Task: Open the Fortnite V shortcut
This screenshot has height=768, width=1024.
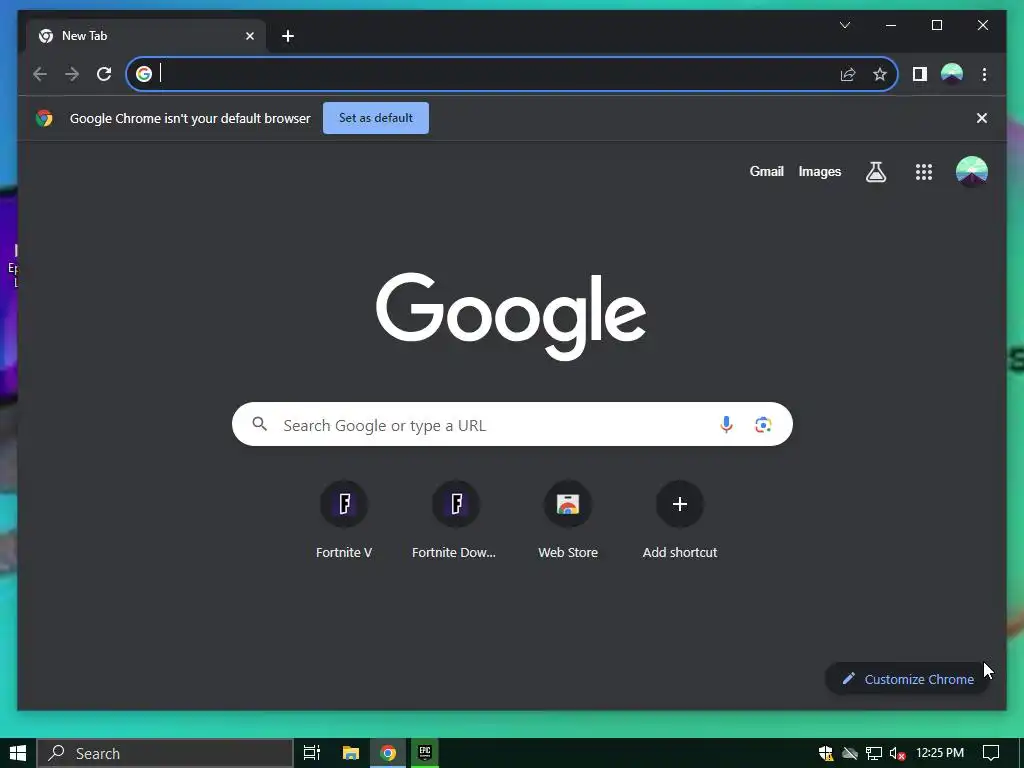Action: click(x=344, y=520)
